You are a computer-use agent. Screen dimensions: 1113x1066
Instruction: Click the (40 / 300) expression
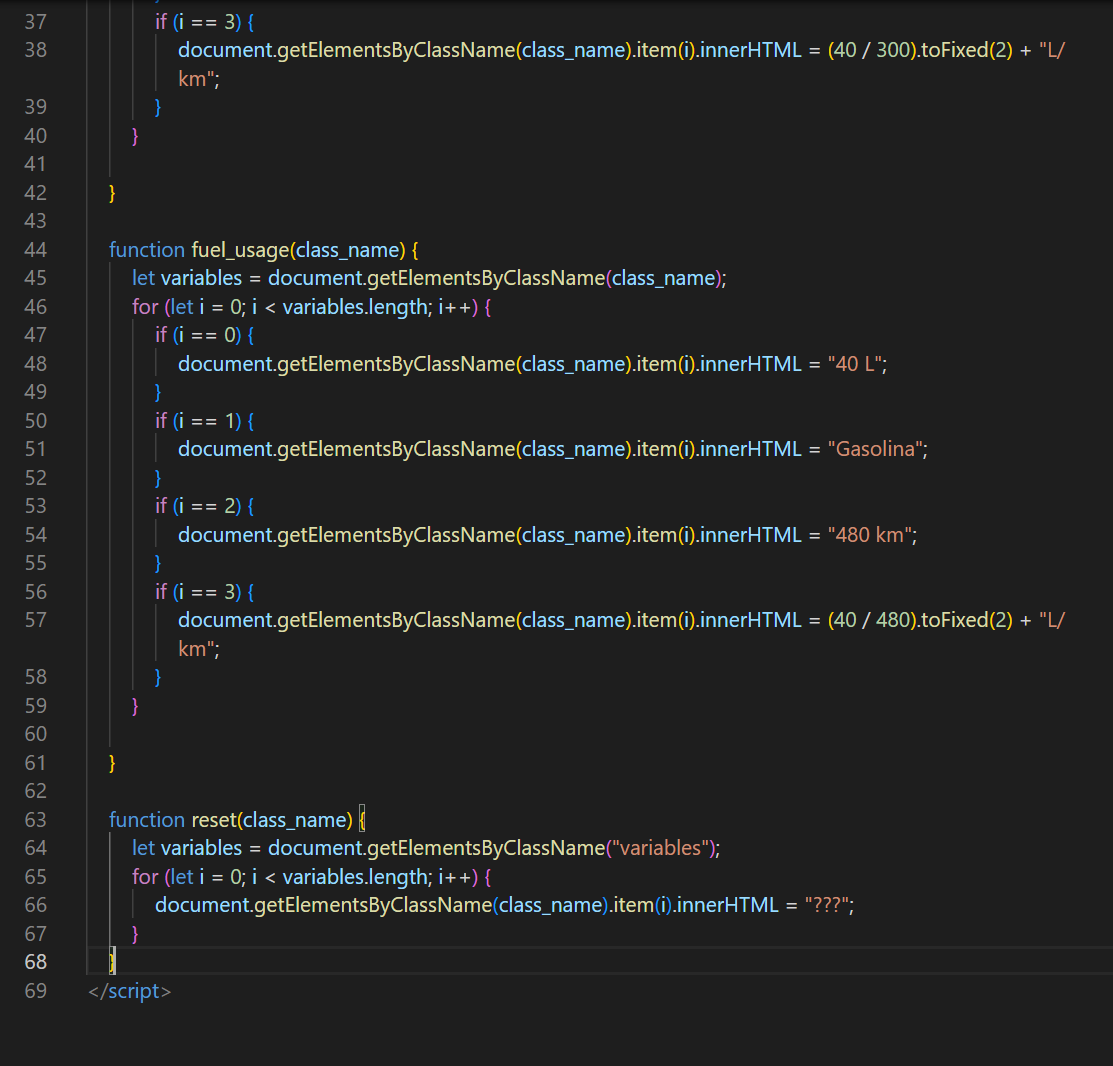click(x=874, y=50)
